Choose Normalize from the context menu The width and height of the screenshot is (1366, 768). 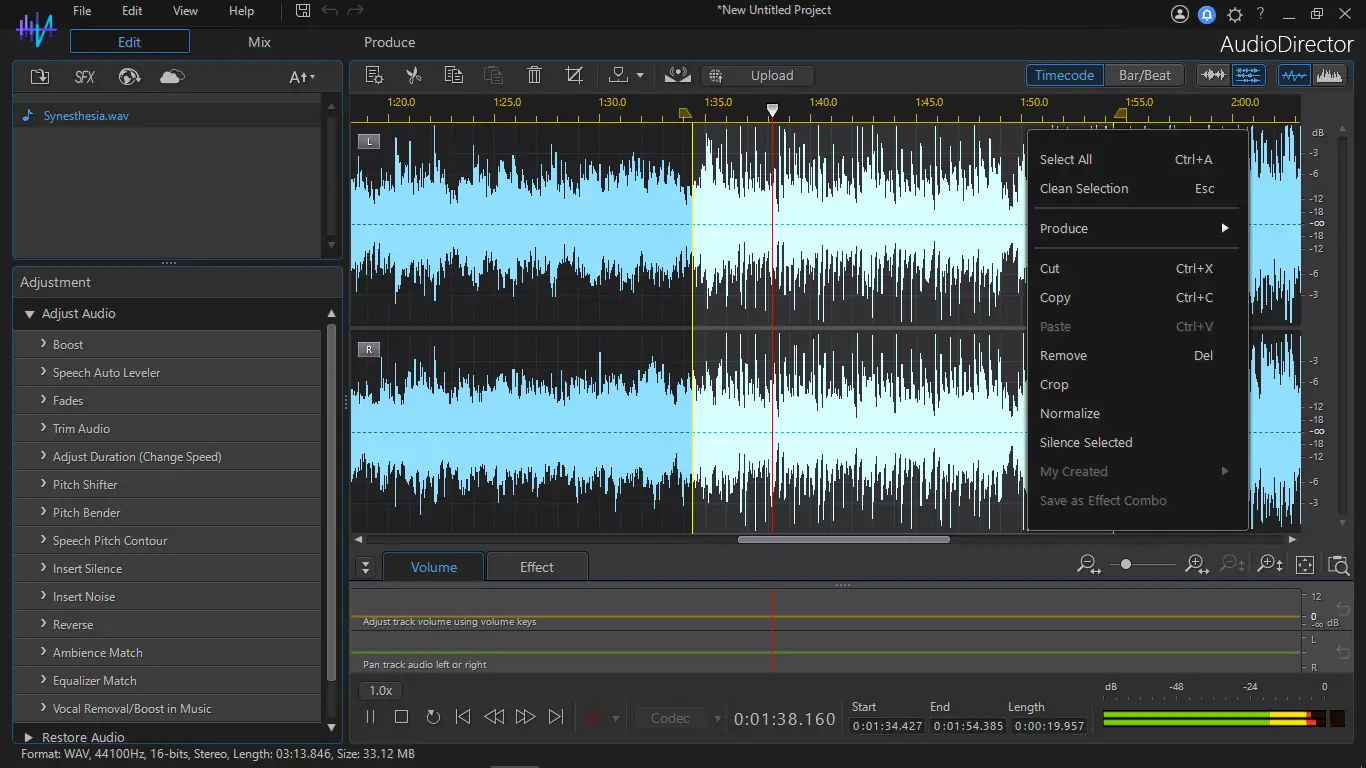(x=1069, y=414)
